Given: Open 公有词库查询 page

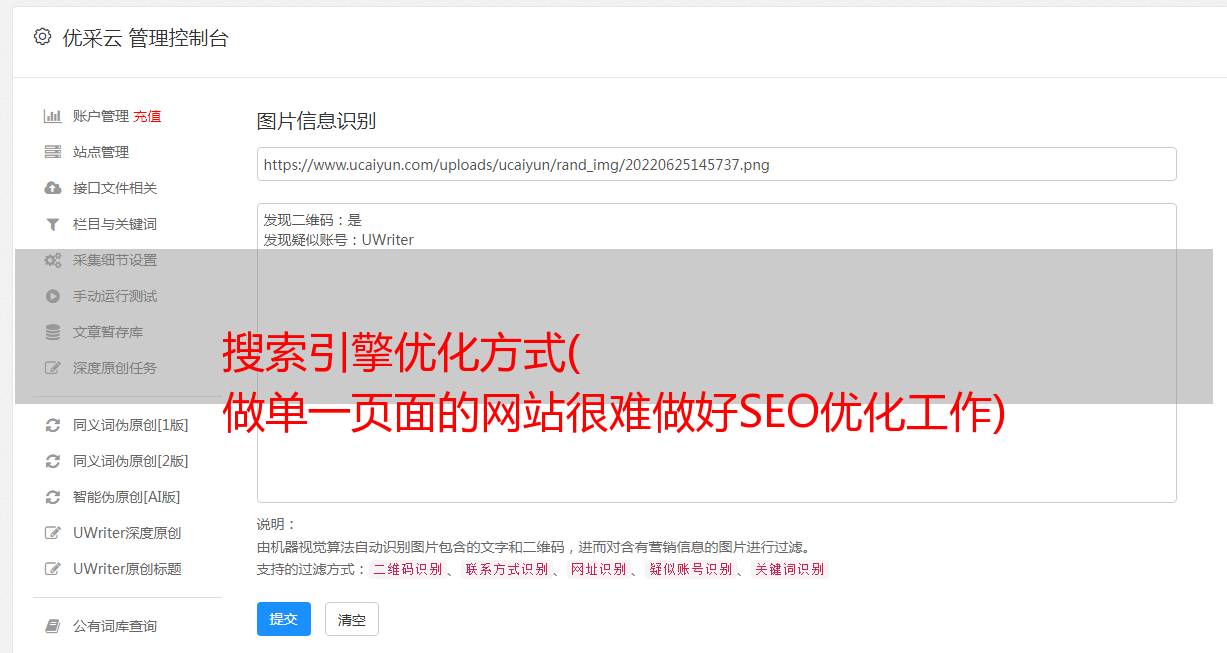Looking at the screenshot, I should (115, 626).
